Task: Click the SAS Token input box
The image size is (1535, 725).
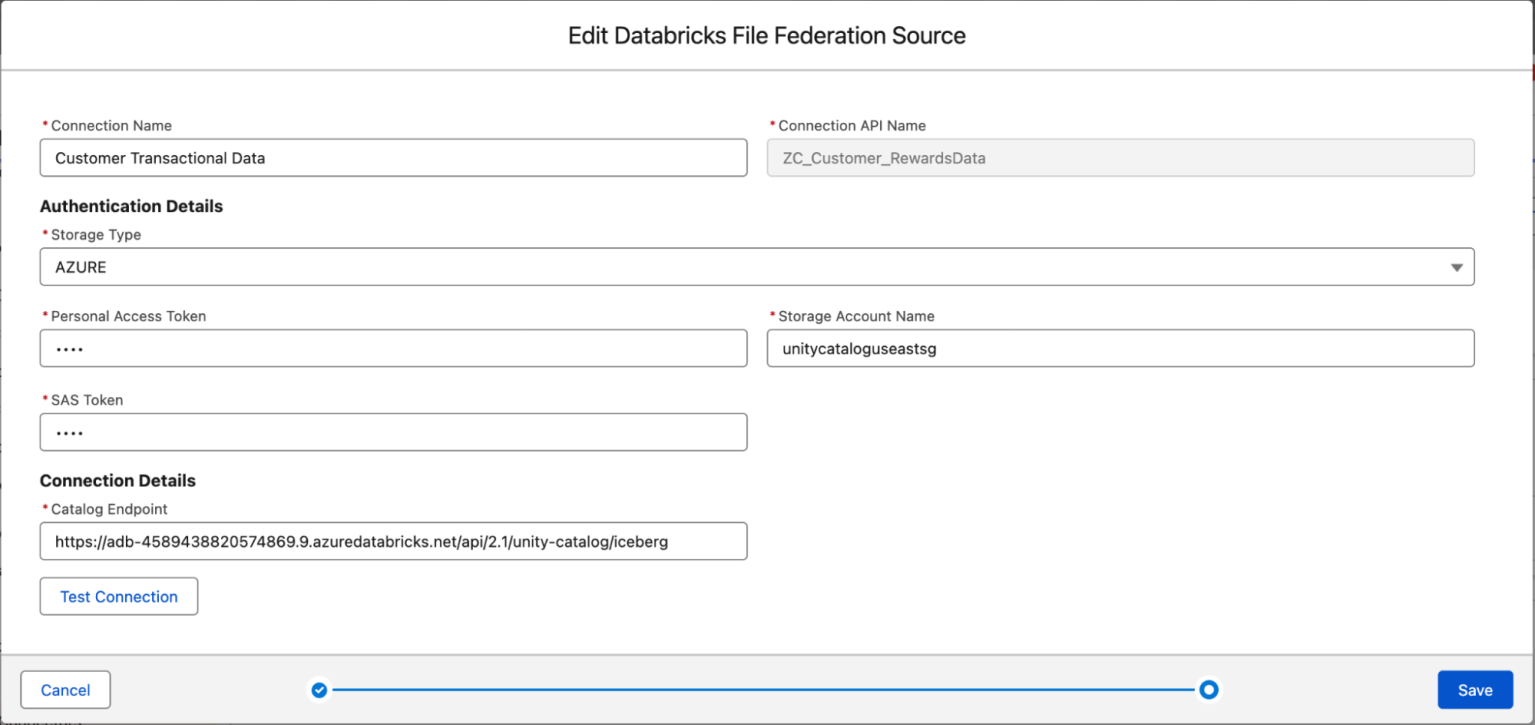Action: click(393, 432)
